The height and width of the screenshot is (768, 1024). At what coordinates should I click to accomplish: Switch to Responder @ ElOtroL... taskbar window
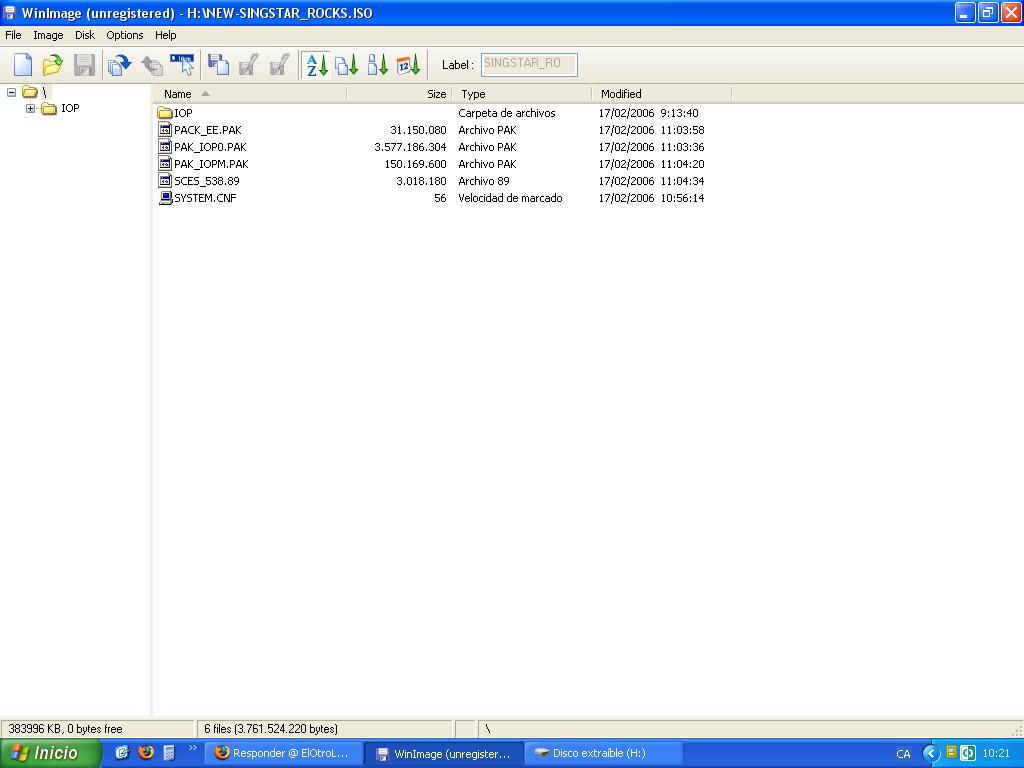coord(283,753)
